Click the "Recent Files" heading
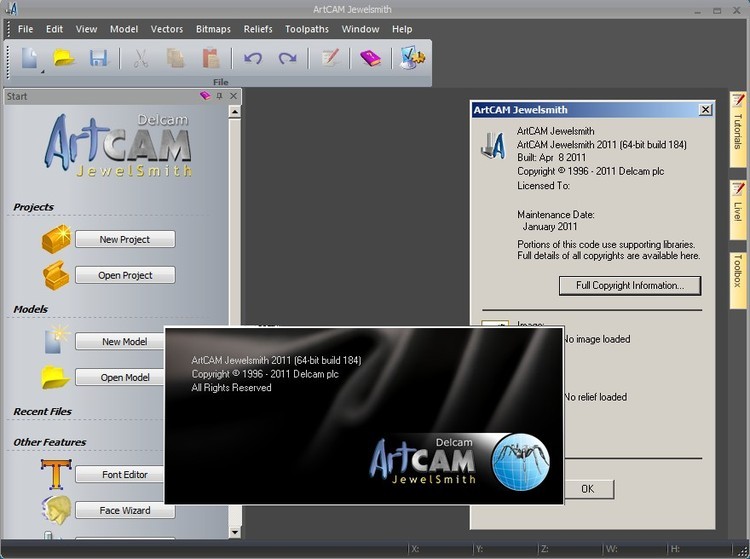 [x=43, y=411]
